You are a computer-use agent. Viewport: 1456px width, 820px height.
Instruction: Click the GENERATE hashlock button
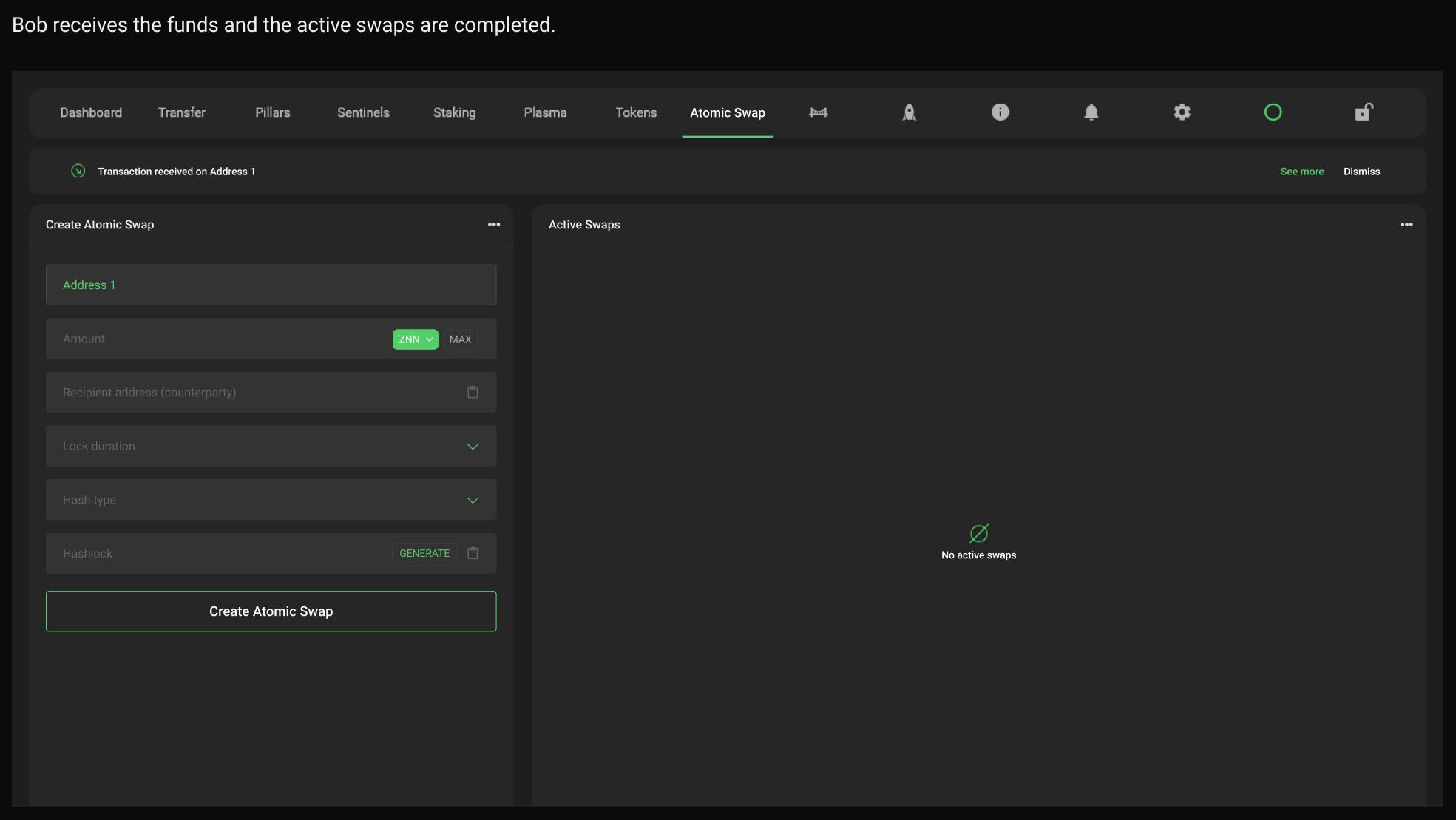tap(424, 553)
